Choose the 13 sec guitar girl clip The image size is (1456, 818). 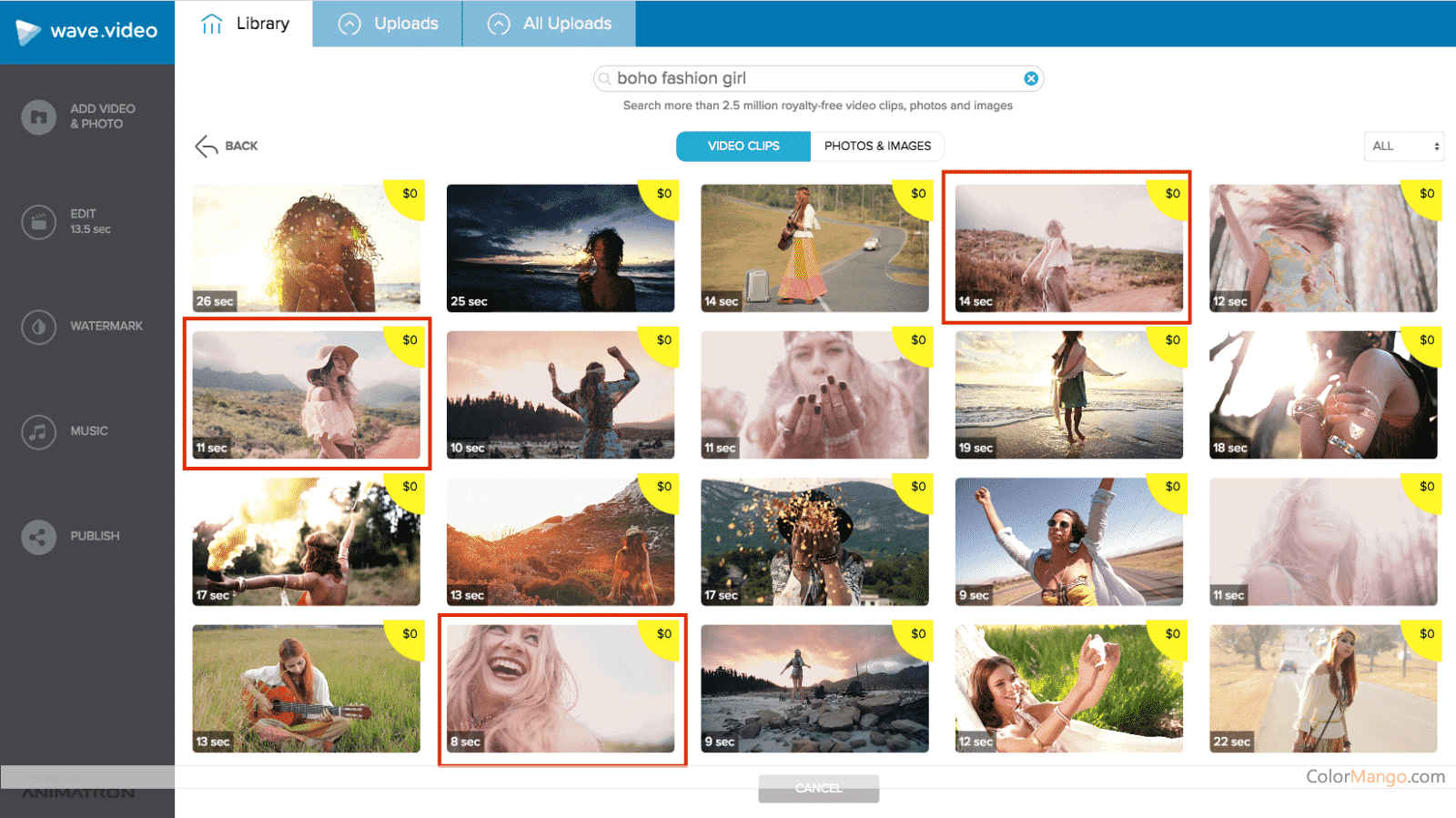point(306,688)
